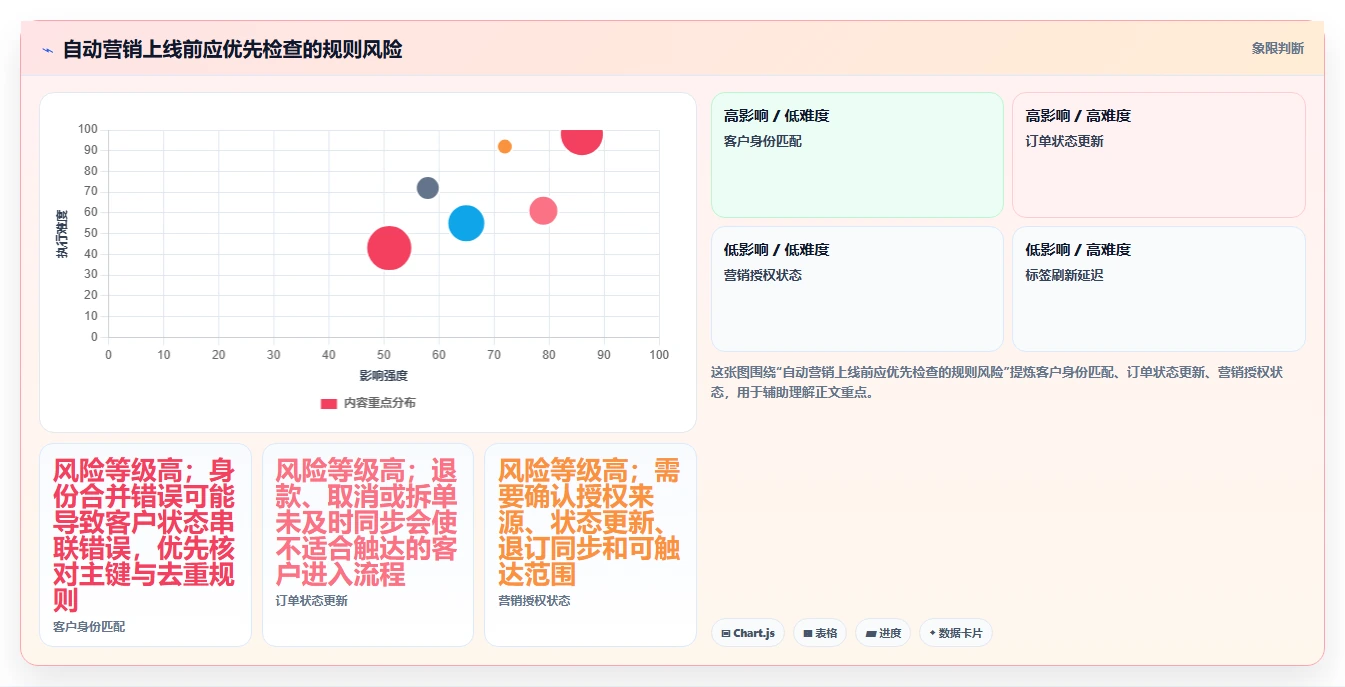Click the lightning icon beside the title
Screen dimensions: 1345x687
point(47,50)
